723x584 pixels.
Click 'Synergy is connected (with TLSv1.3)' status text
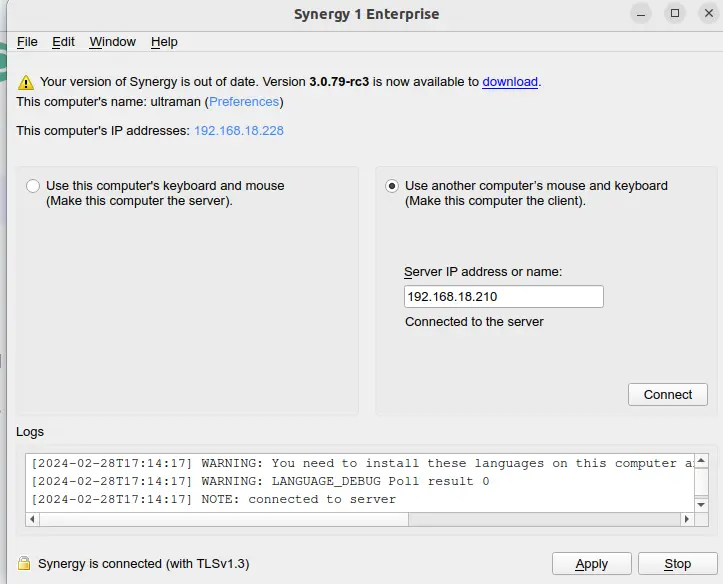click(x=143, y=564)
